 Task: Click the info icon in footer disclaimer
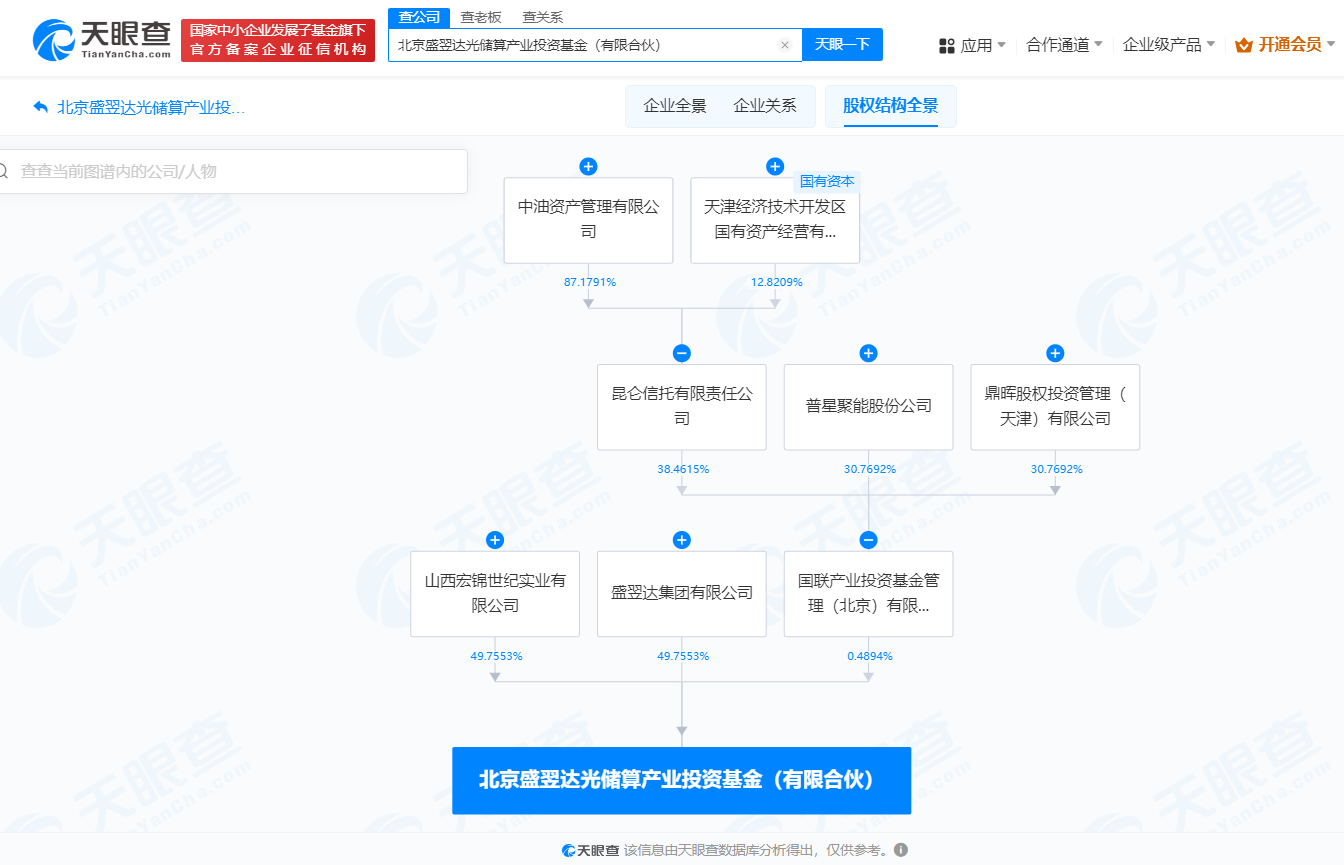tap(901, 850)
